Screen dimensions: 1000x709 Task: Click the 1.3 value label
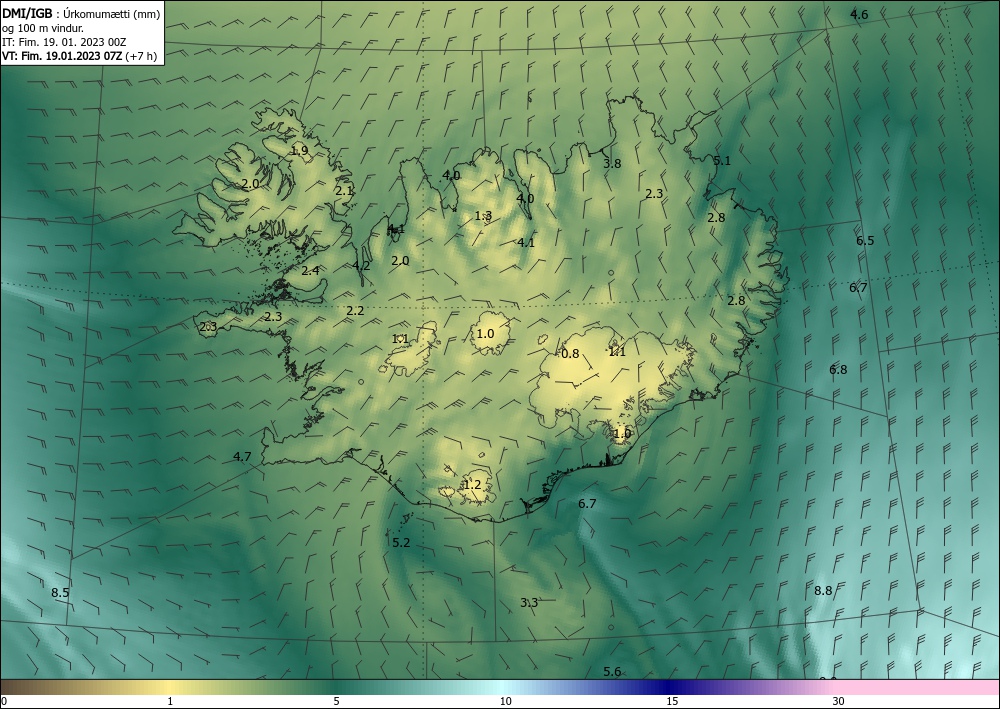(x=483, y=216)
